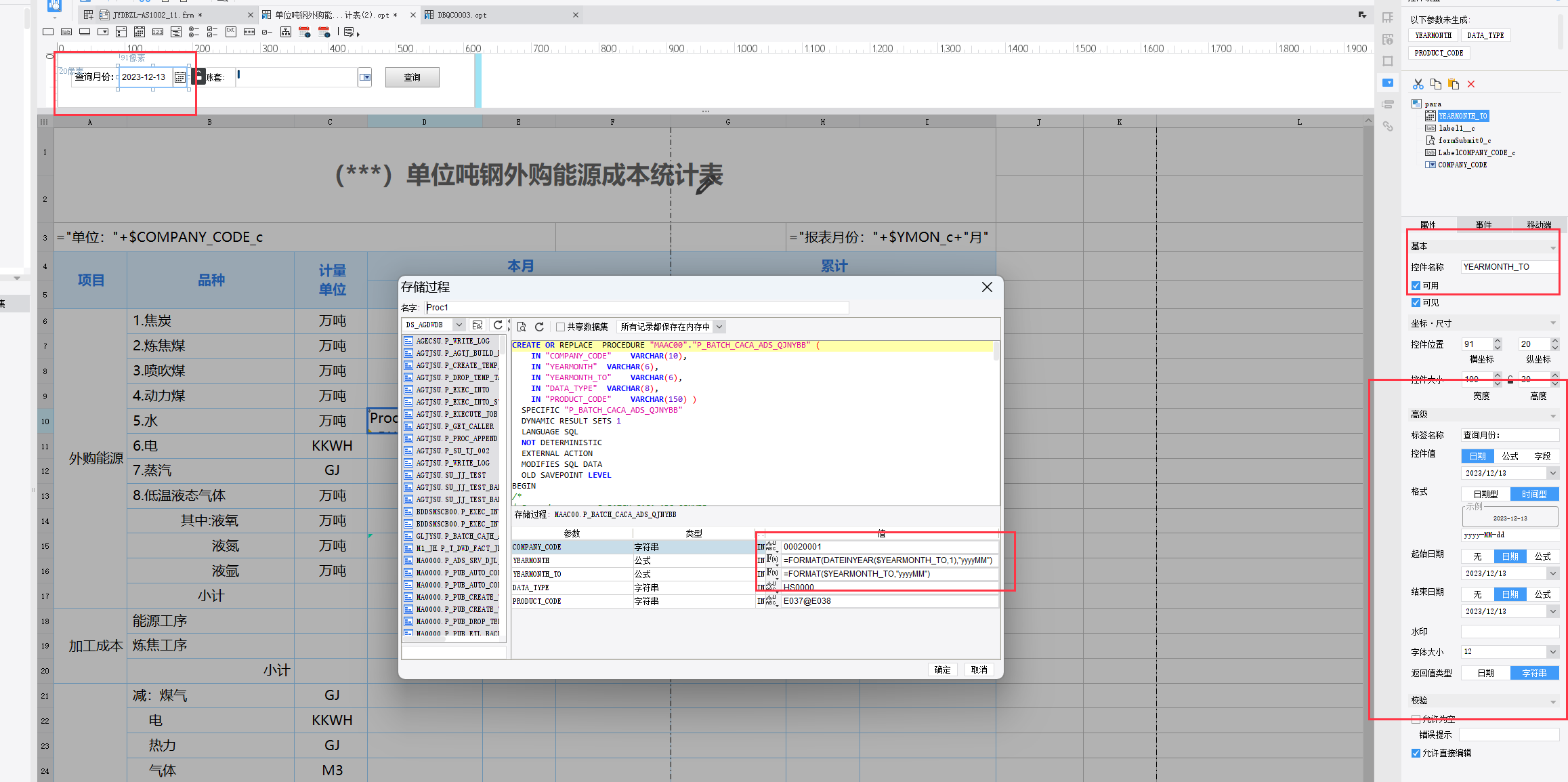Click the 名字 input field containing Proc1
Viewport: 1568px width, 782px height.
(x=637, y=308)
